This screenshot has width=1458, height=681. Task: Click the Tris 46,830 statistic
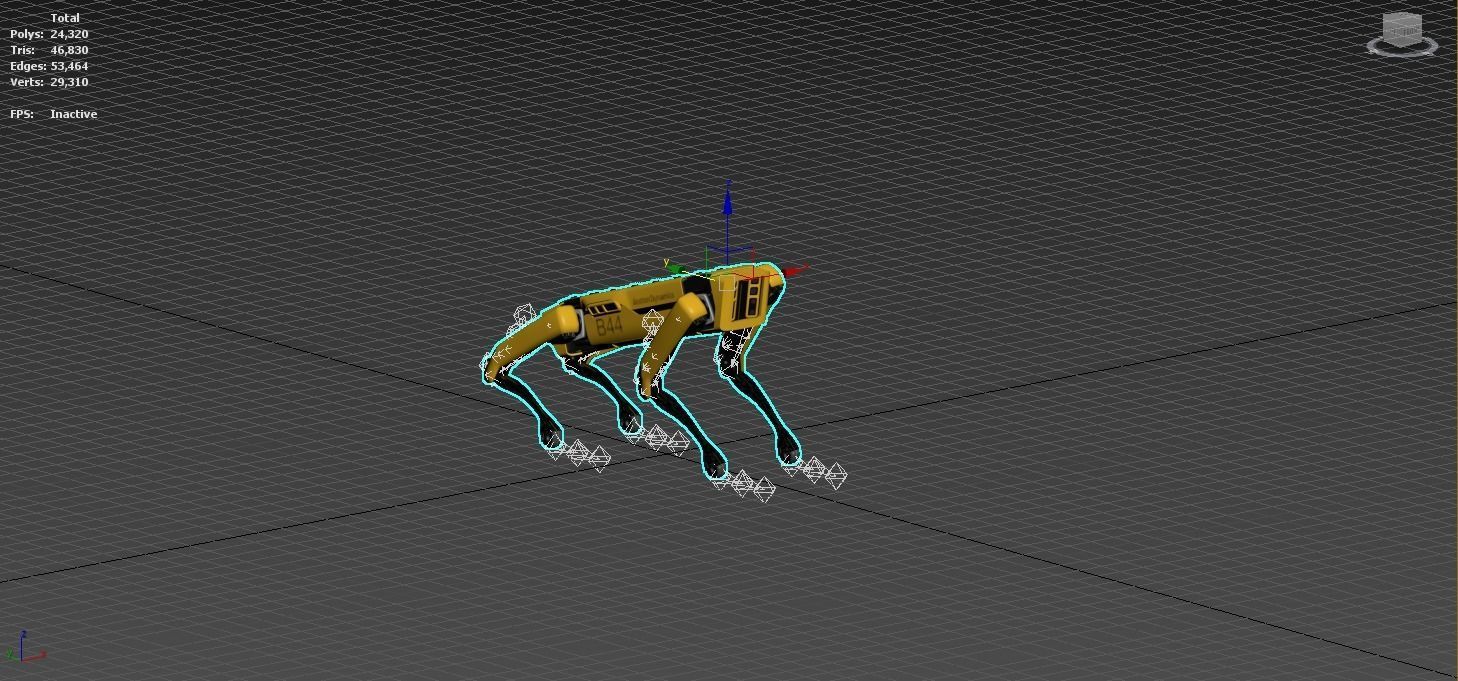[x=49, y=50]
